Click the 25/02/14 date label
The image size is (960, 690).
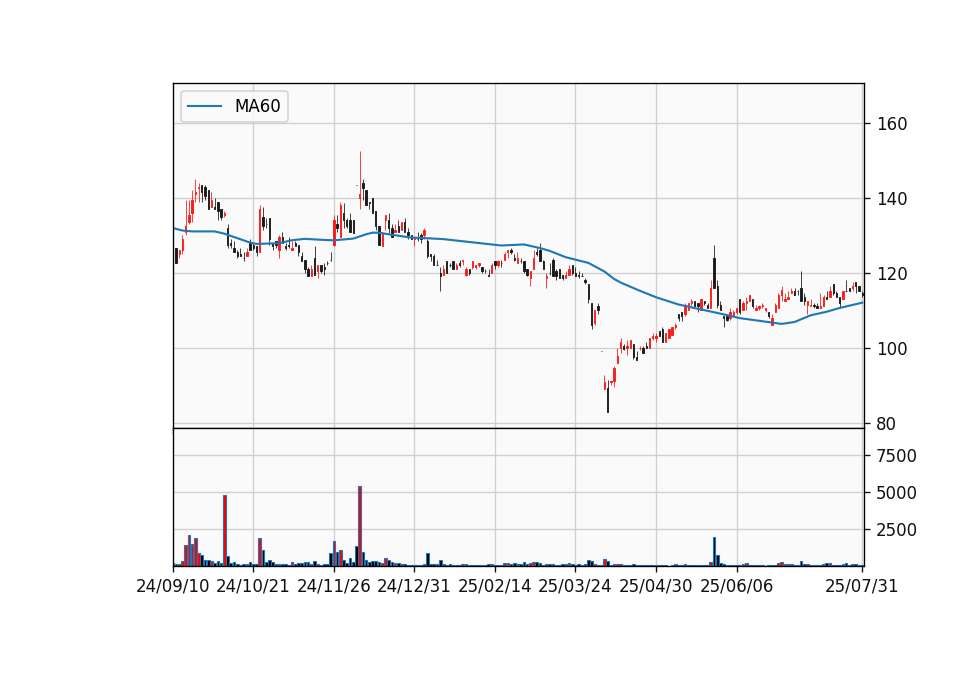tap(495, 586)
